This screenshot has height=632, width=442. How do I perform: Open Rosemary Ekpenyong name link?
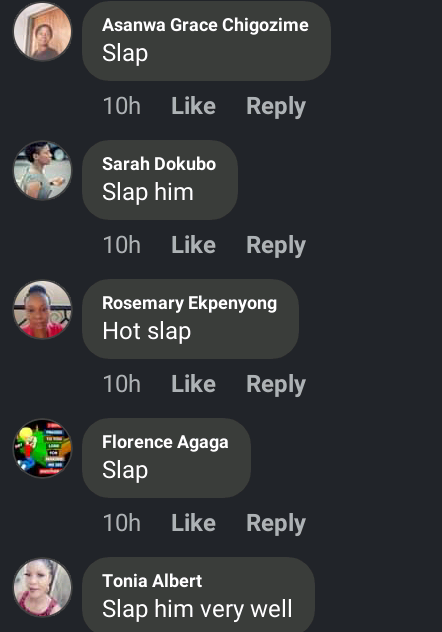[190, 304]
